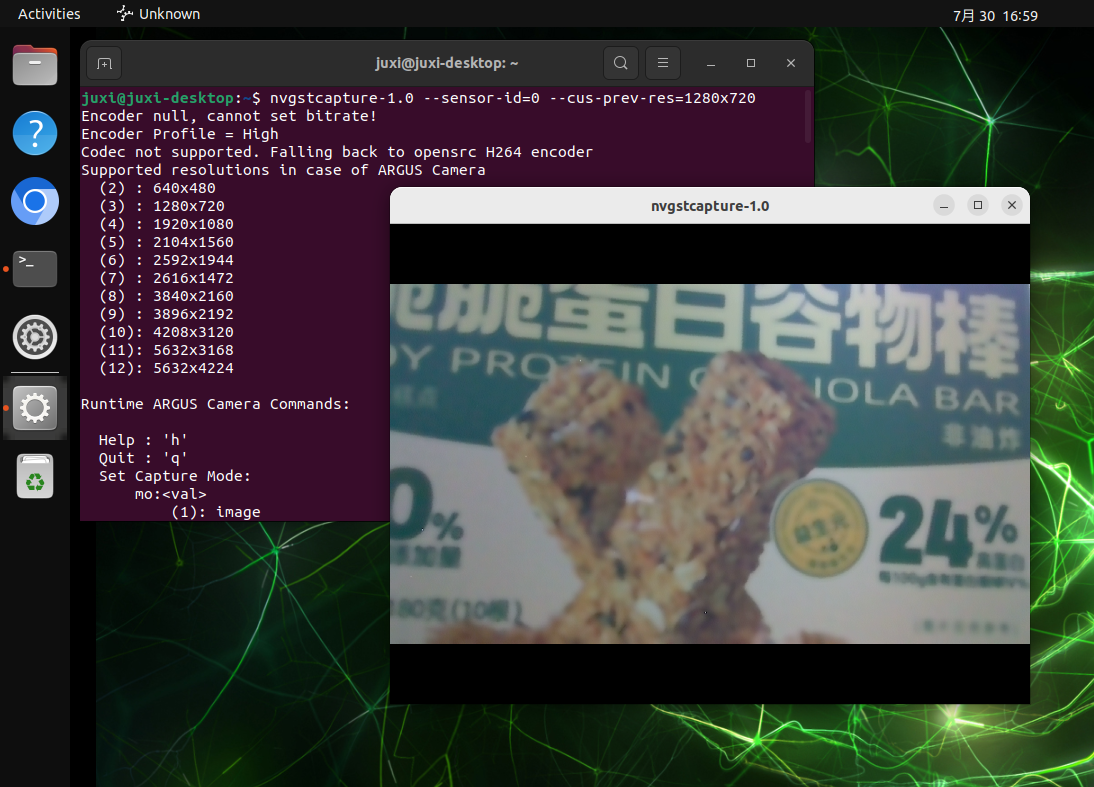Viewport: 1094px width, 787px height.
Task: Click the 'Runtime ARGUS Camera Commands:' line
Action: coord(216,405)
